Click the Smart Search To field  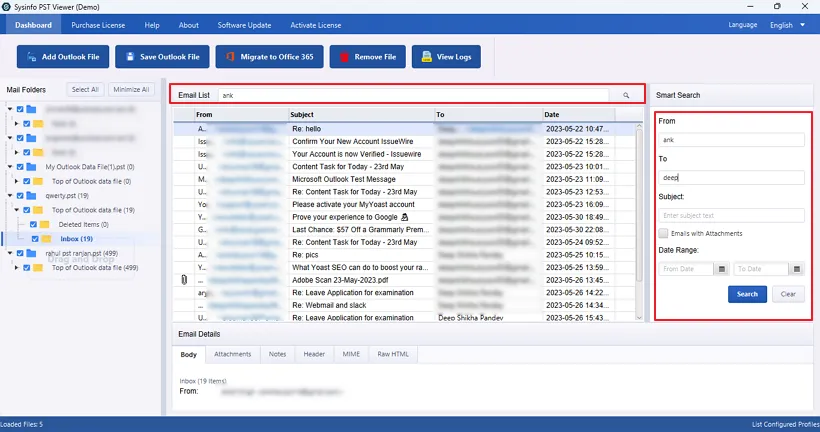[x=731, y=177]
